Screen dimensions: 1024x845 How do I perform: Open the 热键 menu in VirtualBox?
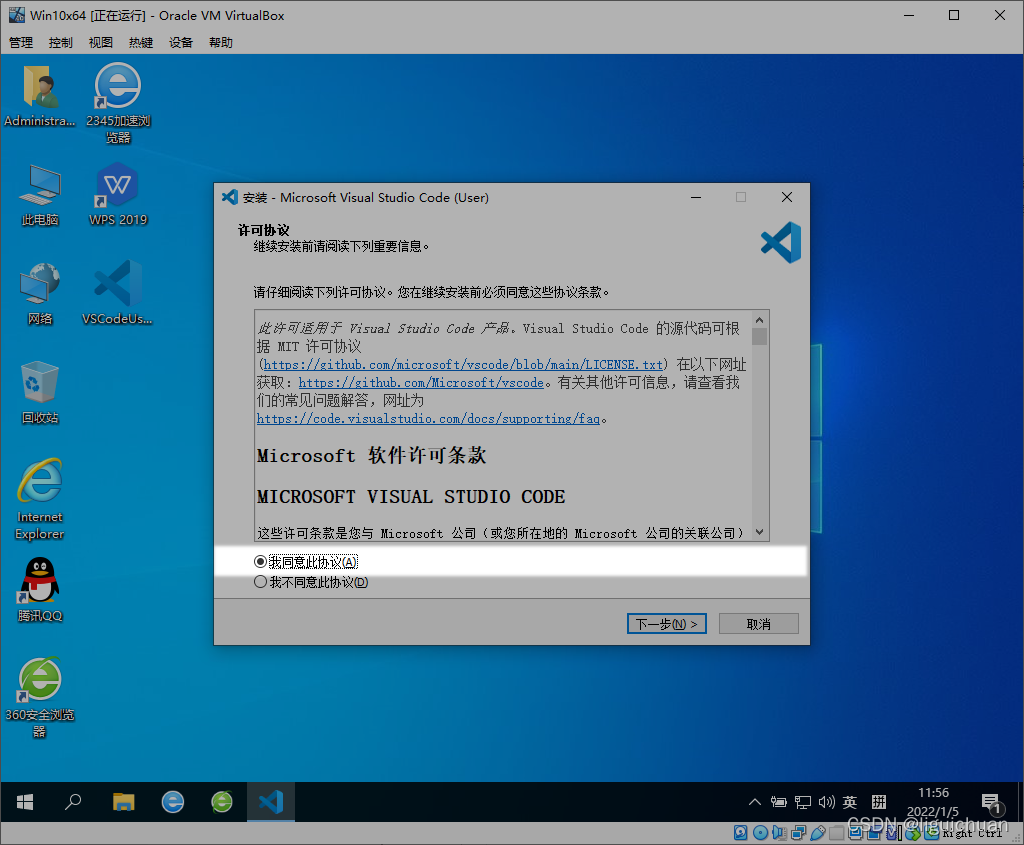(140, 42)
